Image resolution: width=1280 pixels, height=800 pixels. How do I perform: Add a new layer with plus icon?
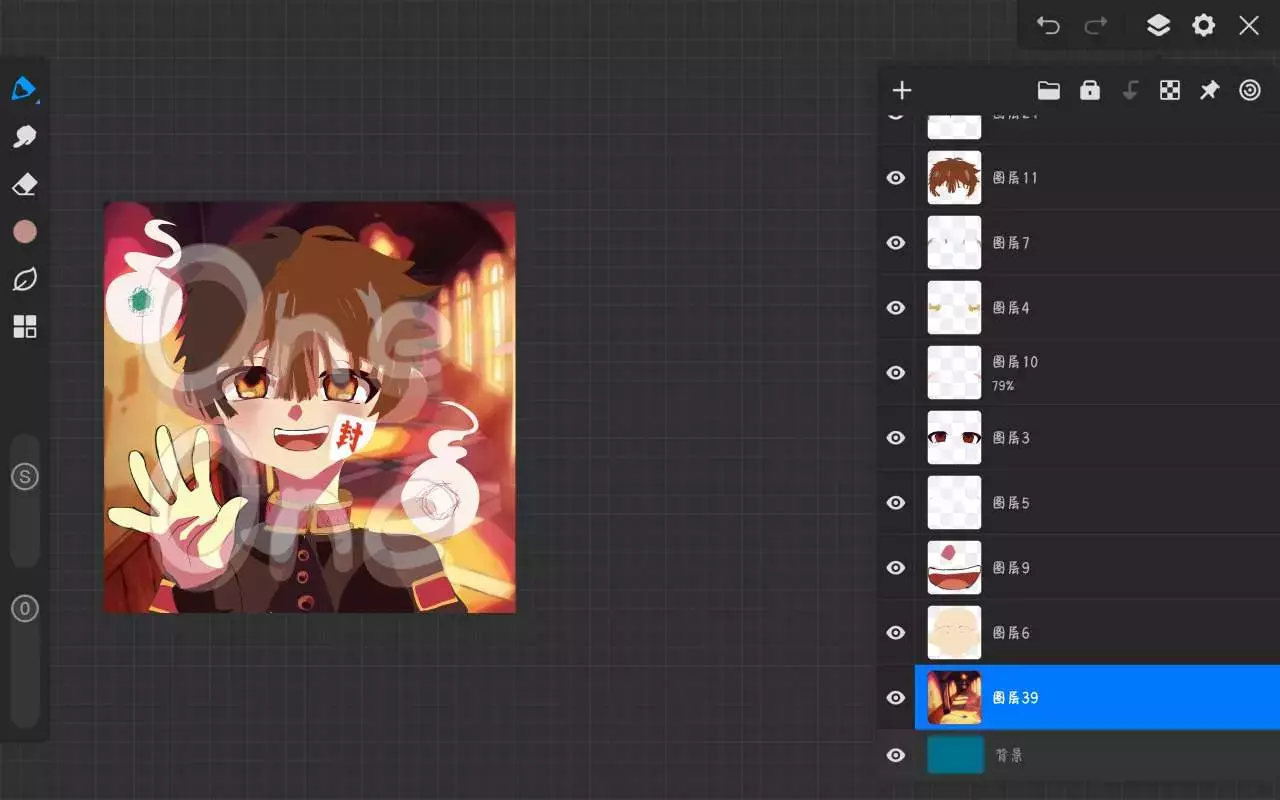902,91
